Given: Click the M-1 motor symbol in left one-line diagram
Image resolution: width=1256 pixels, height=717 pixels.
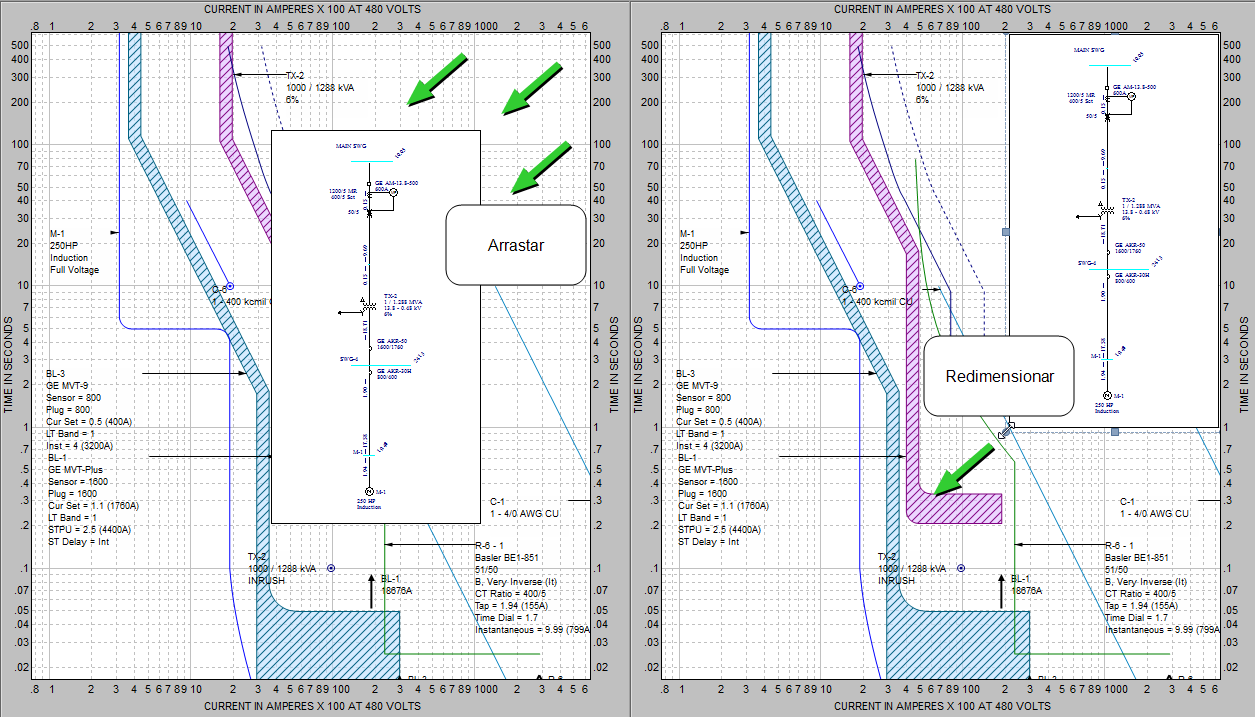Looking at the screenshot, I should tap(367, 492).
